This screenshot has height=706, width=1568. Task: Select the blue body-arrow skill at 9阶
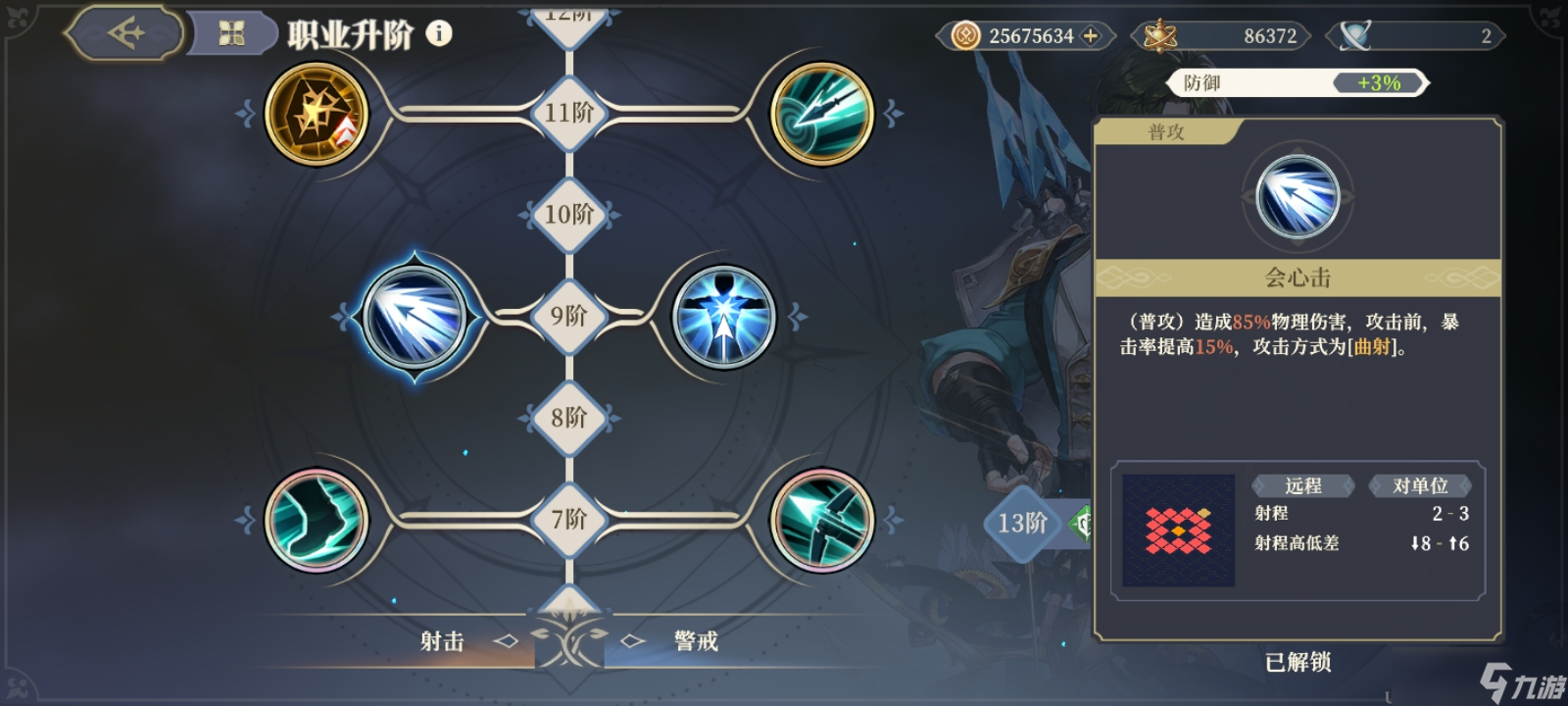724,316
